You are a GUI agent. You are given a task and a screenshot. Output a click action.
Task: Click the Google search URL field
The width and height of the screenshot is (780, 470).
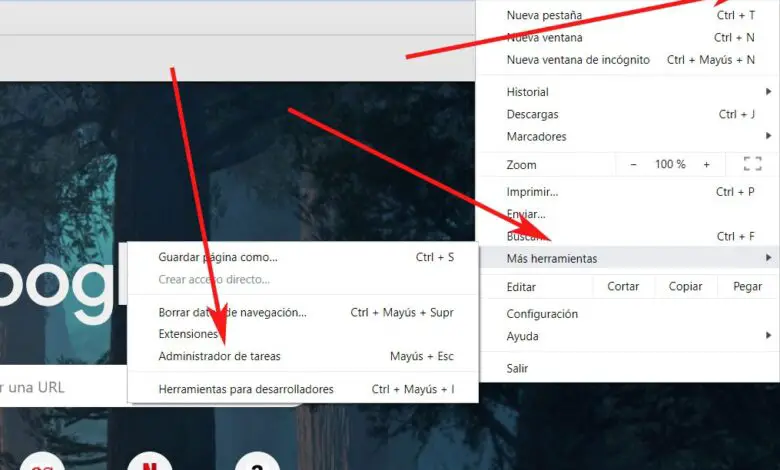[63, 387]
